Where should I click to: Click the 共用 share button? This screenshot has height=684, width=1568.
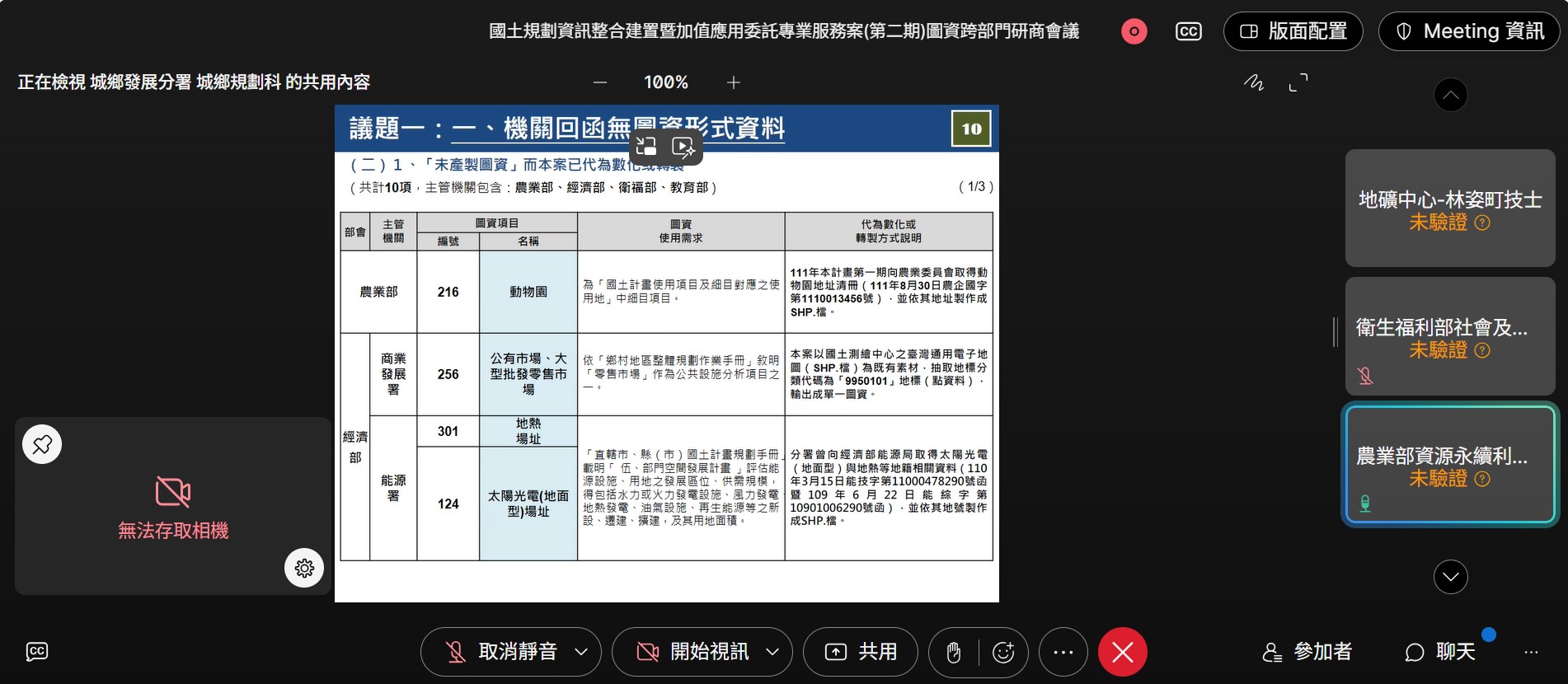(861, 652)
